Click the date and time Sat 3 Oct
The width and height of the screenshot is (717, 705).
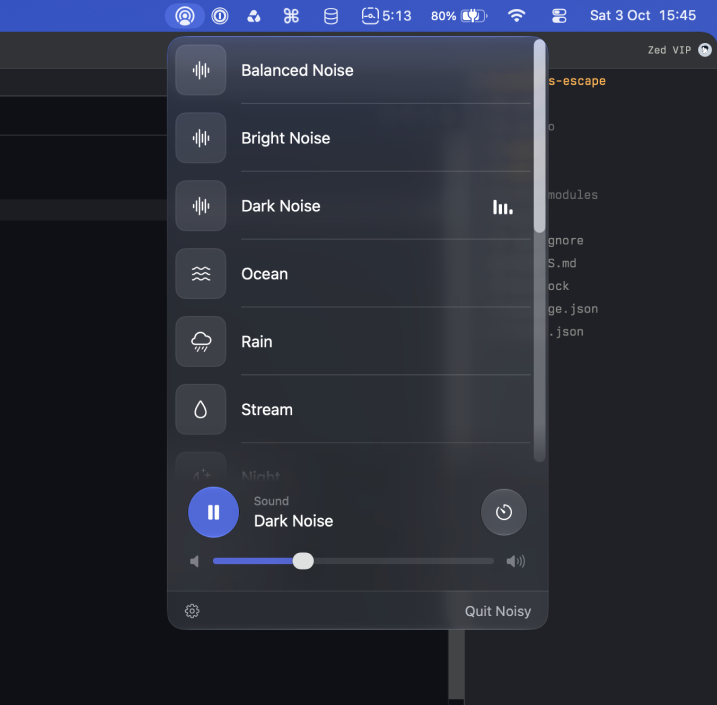(642, 16)
